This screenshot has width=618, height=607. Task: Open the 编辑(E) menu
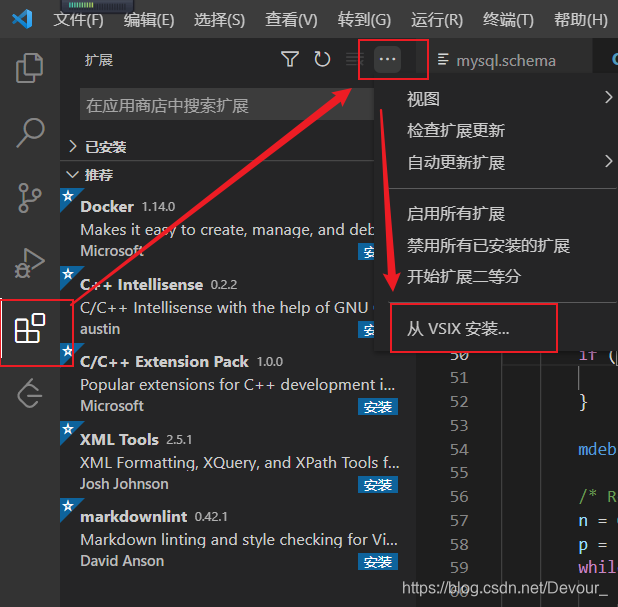(x=149, y=19)
